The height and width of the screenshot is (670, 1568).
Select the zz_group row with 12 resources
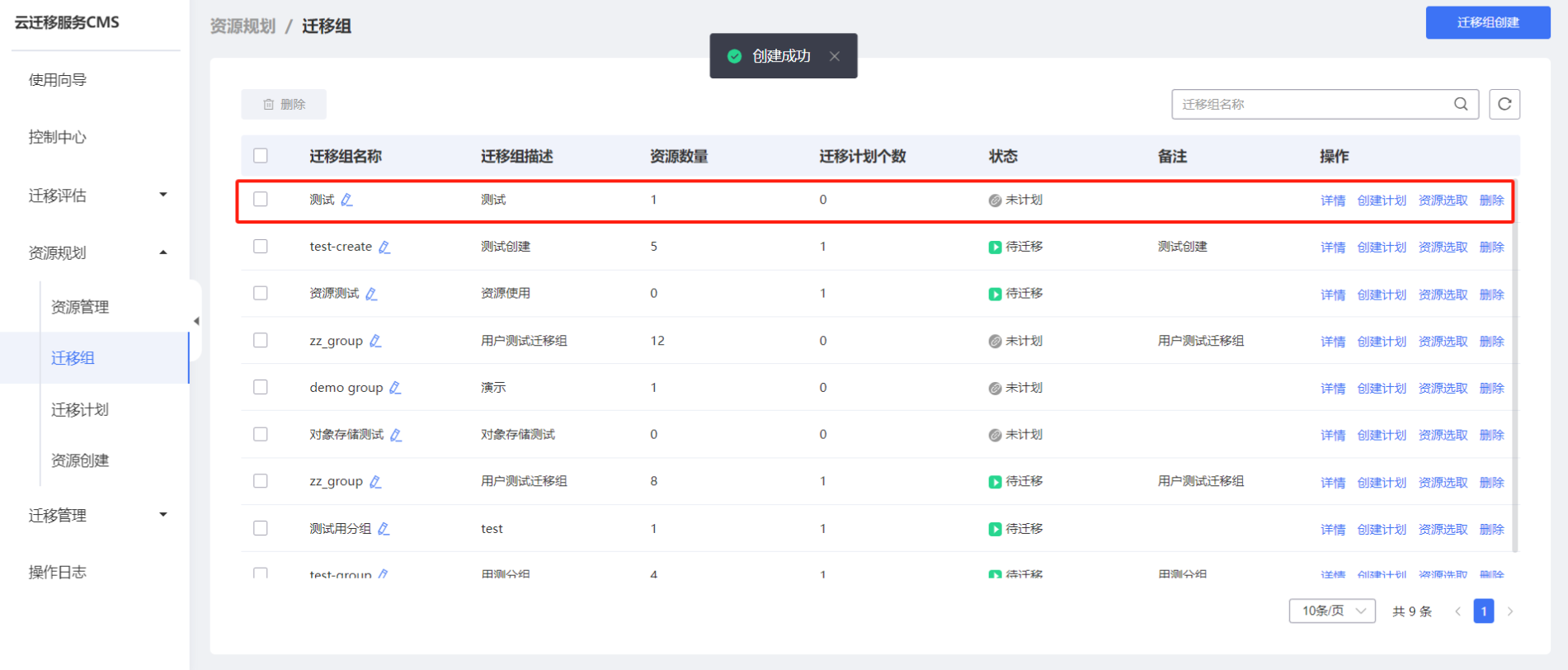pos(261,340)
